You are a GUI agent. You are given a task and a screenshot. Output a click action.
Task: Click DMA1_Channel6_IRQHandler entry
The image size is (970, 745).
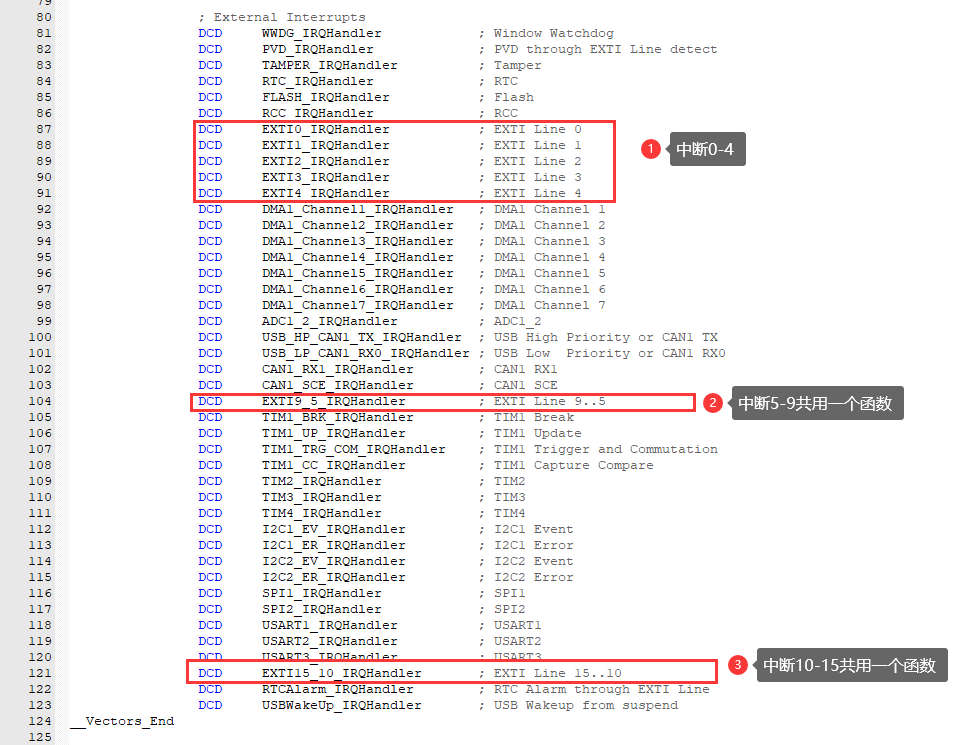click(358, 290)
